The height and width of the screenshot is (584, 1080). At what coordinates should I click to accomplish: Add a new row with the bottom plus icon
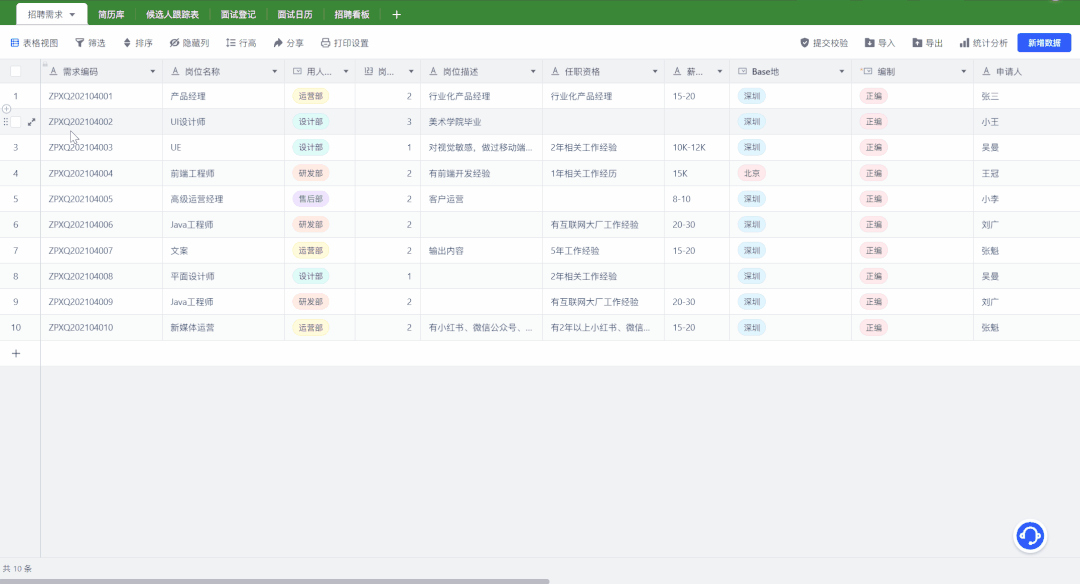pos(16,353)
